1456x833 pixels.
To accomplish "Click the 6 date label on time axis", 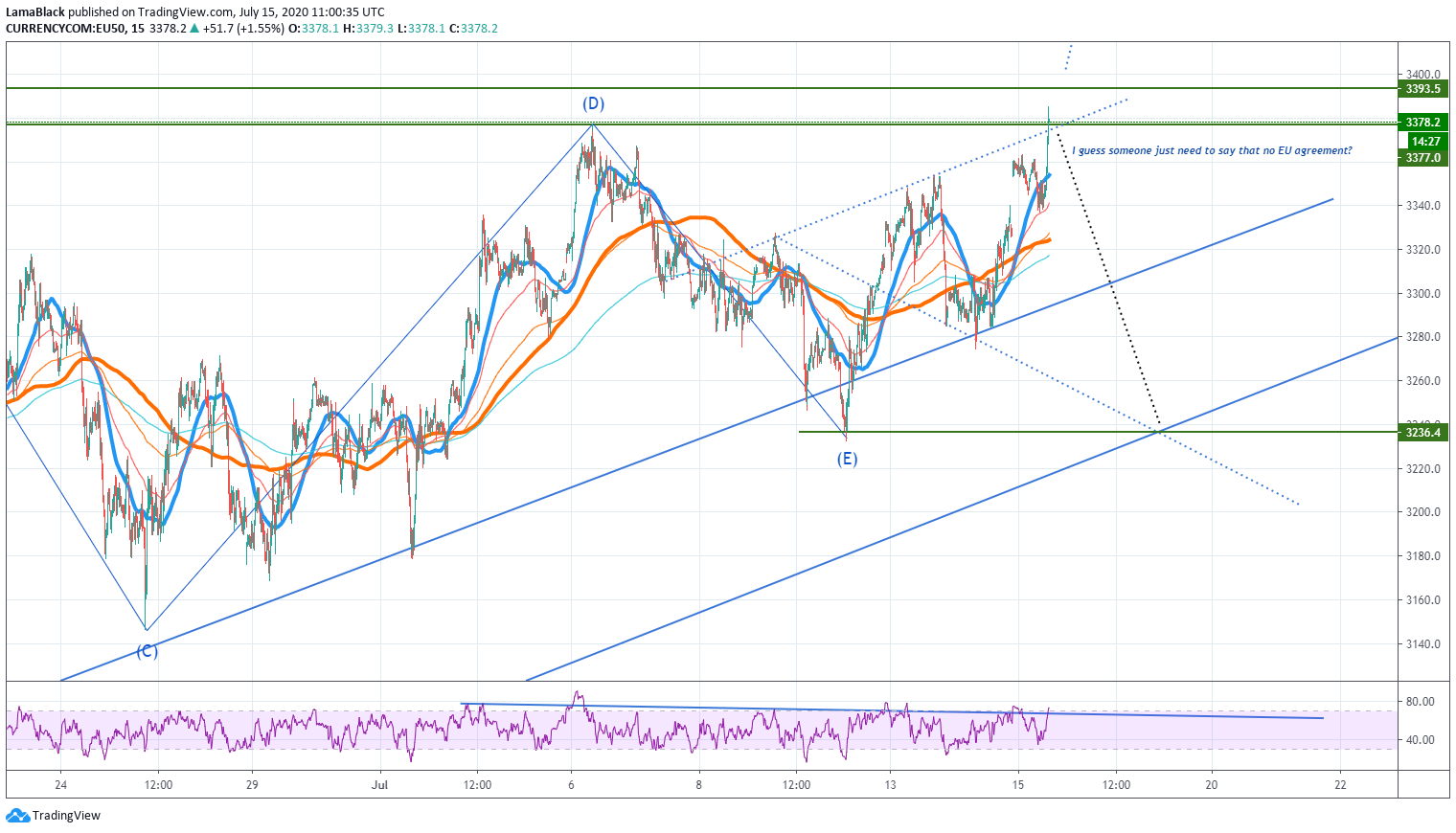I will [x=571, y=785].
